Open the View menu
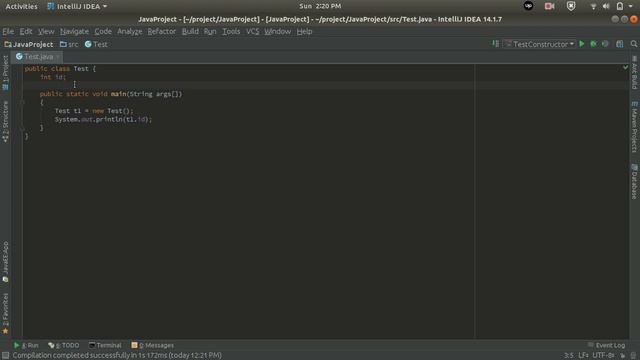640x360 pixels. (46, 31)
